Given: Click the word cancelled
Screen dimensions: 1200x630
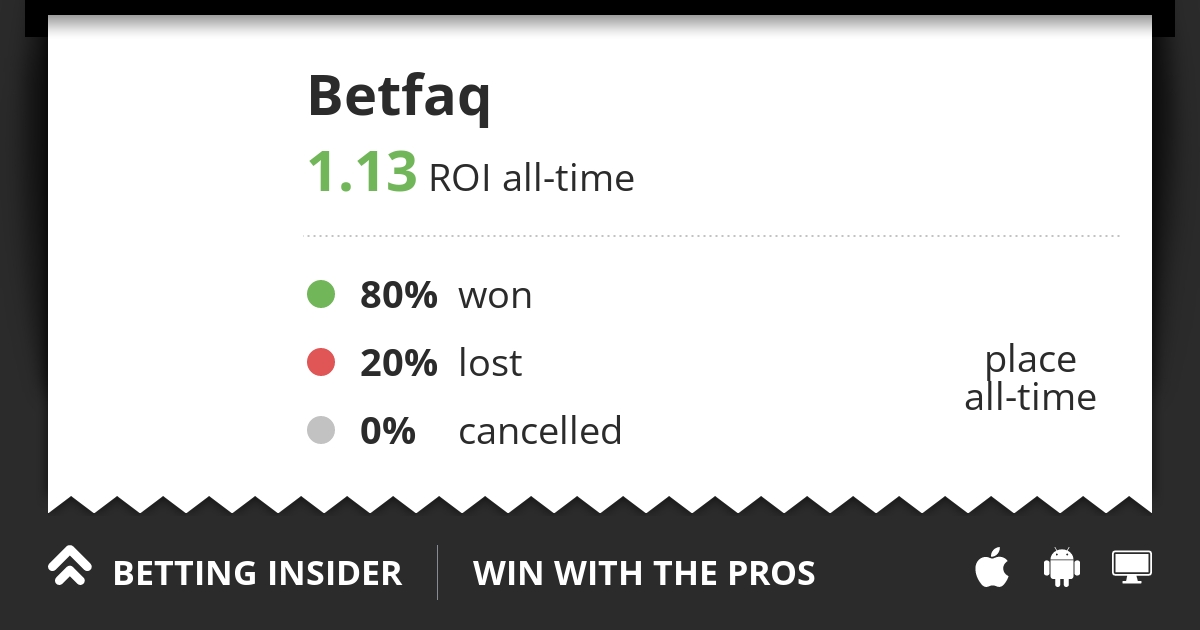Looking at the screenshot, I should 540,430.
